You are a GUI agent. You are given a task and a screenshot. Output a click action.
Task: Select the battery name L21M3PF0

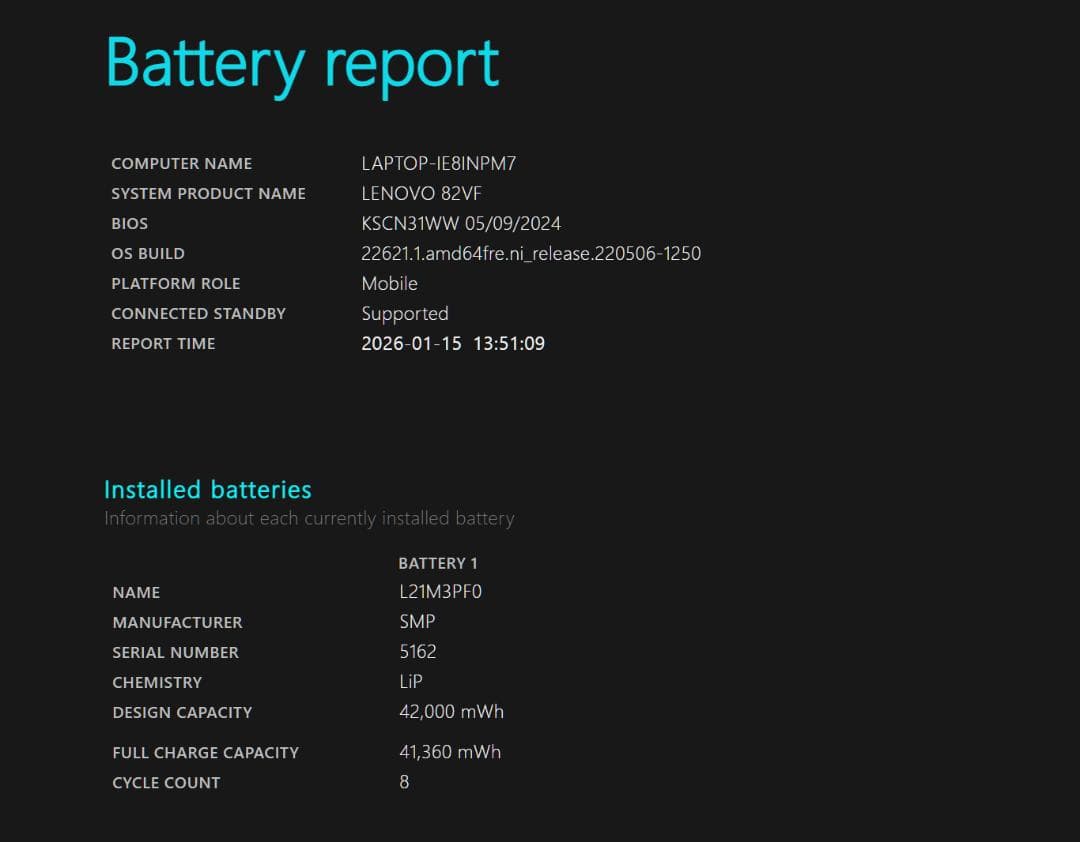tap(440, 591)
